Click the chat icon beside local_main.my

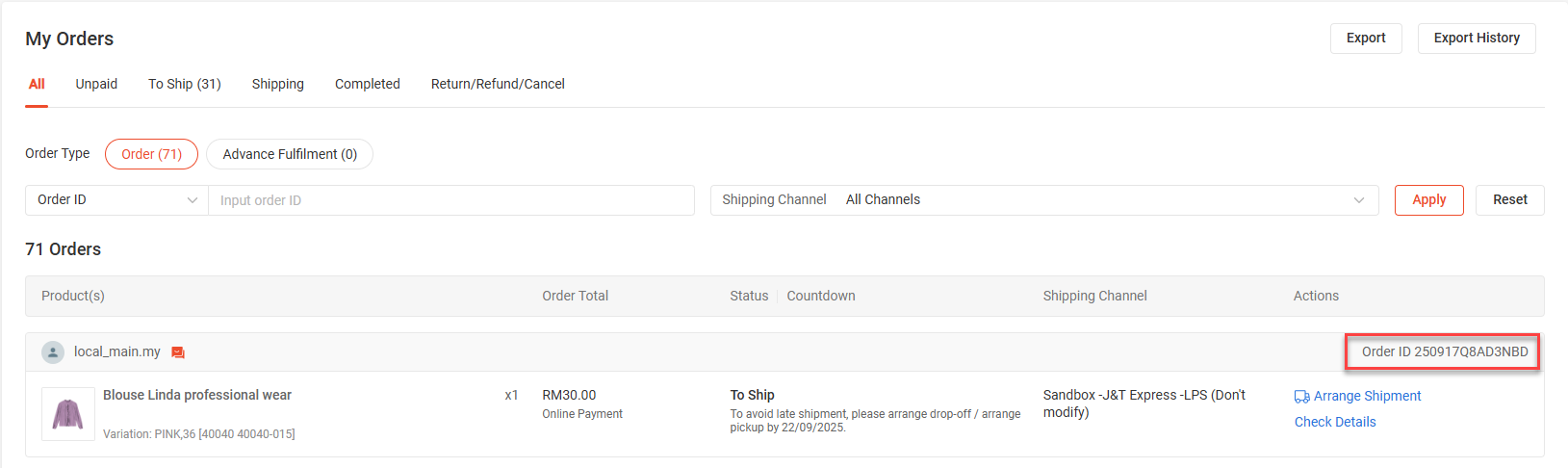(178, 352)
